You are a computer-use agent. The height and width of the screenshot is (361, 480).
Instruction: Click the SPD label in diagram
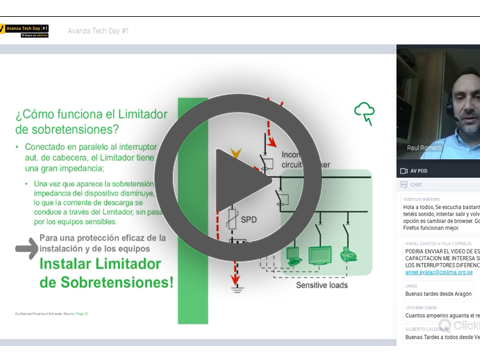pos(249,220)
